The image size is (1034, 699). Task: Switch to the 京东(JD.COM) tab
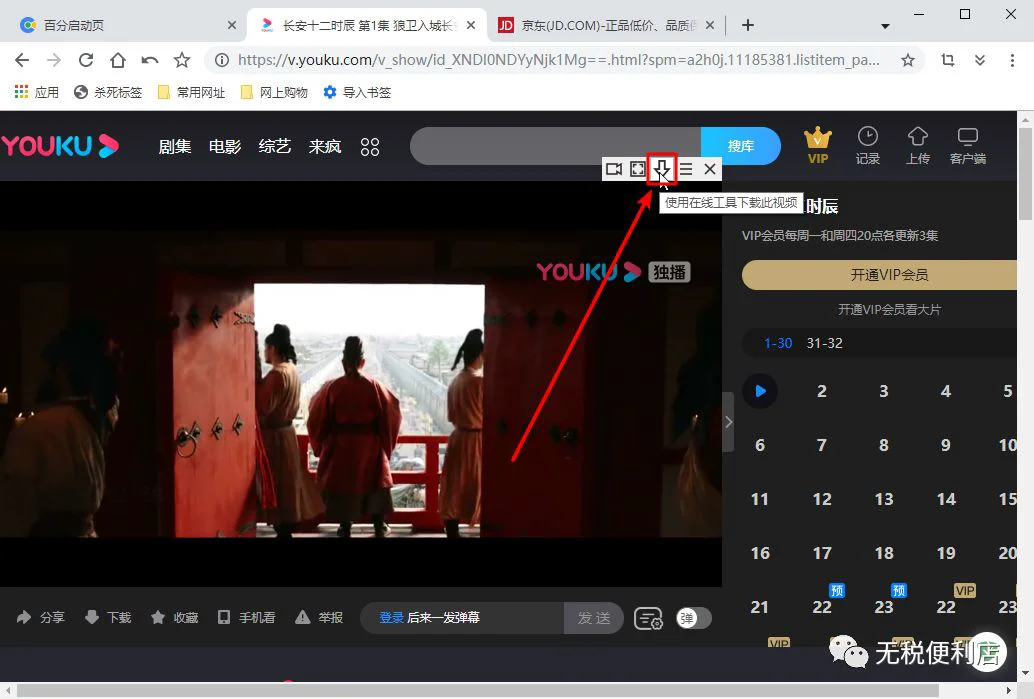click(605, 25)
